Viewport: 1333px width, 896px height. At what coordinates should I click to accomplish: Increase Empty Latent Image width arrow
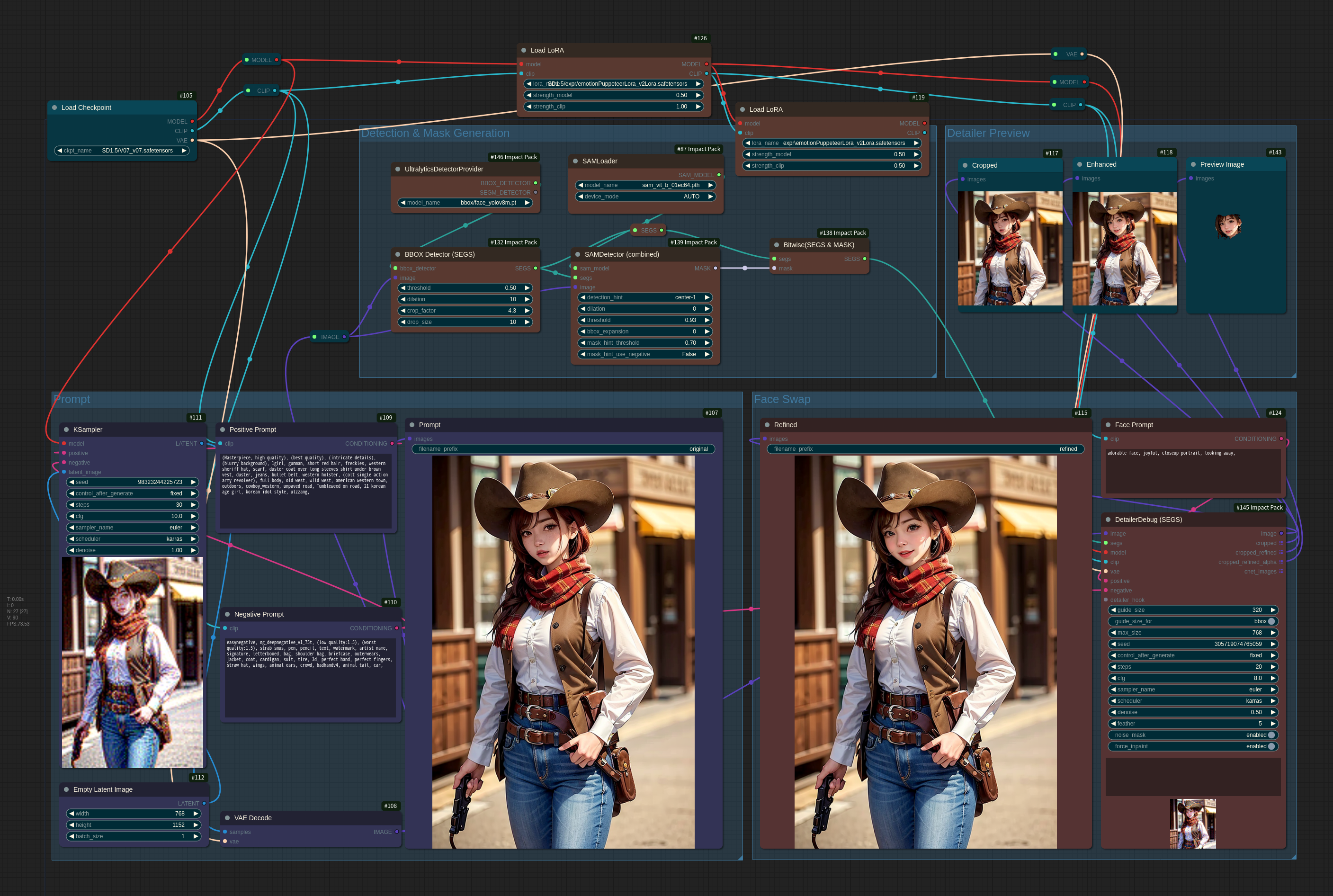click(196, 813)
